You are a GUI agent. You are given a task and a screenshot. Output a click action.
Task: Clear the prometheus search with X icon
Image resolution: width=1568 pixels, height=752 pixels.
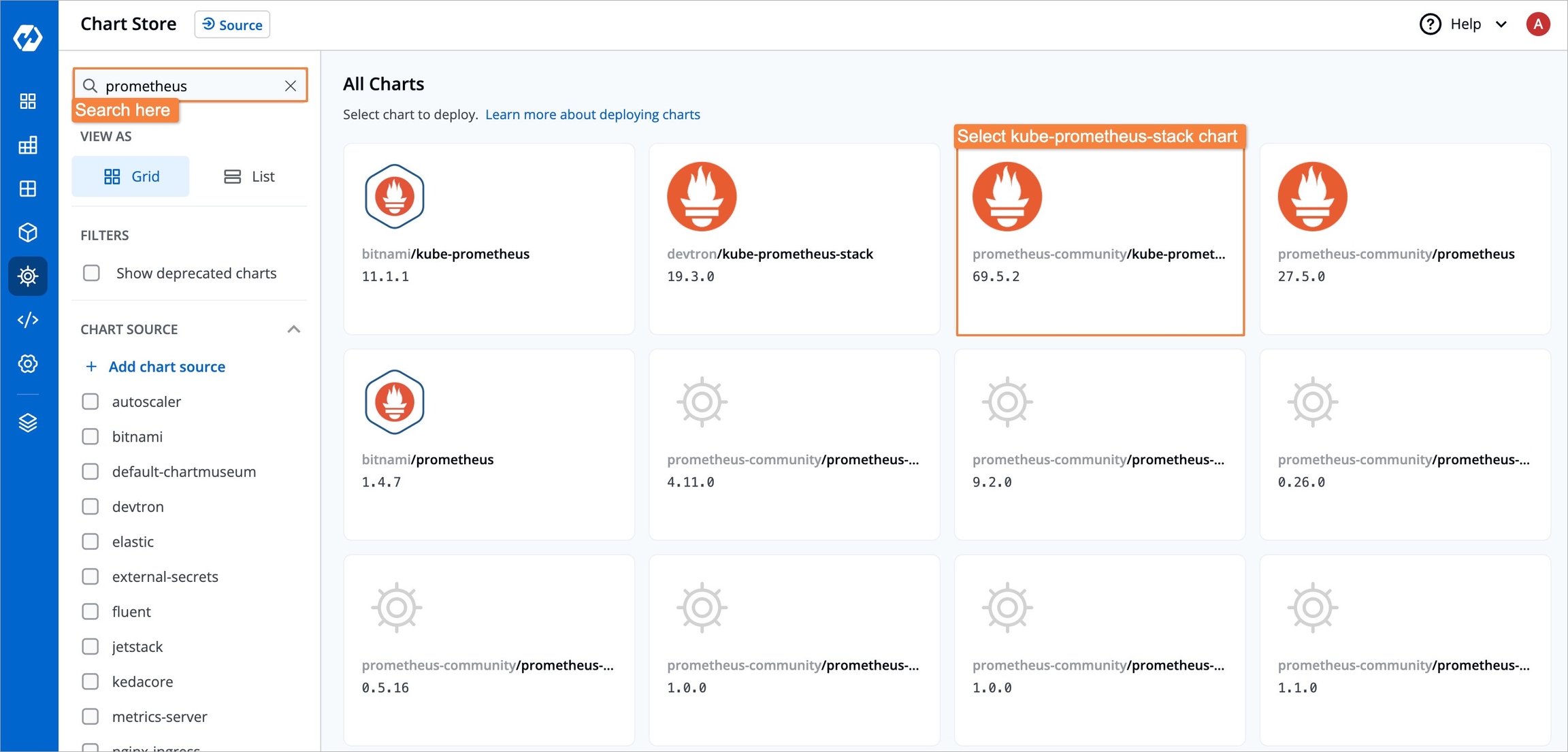[x=291, y=86]
